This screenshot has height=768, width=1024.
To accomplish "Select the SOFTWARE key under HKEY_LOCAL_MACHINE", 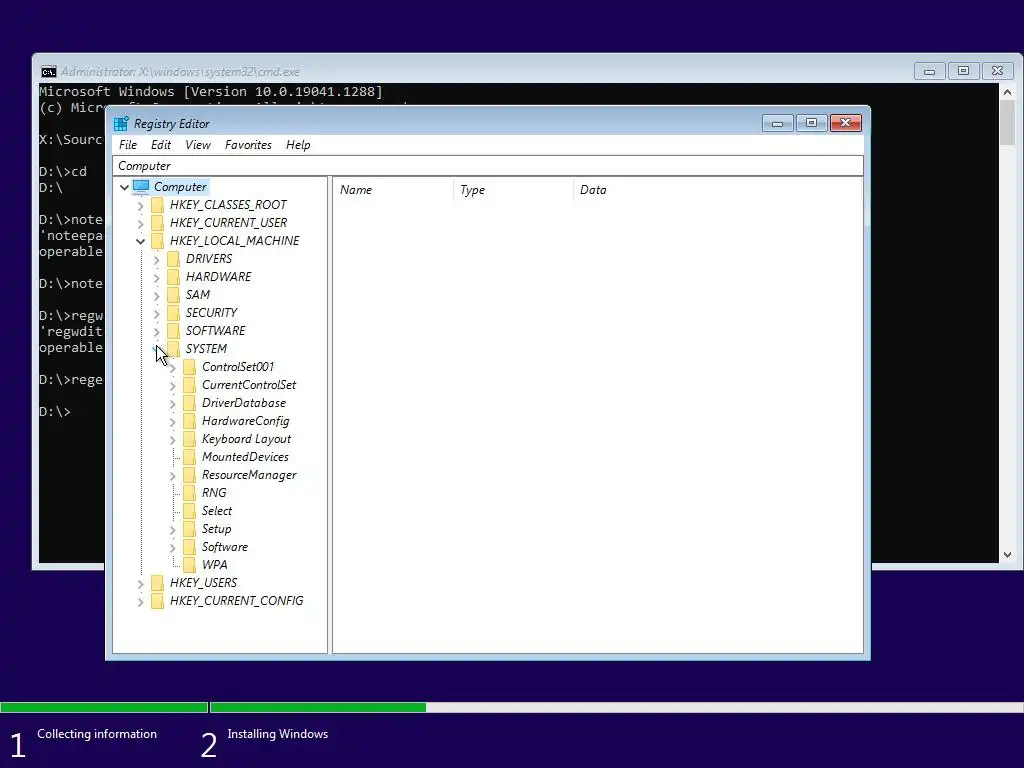I will click(216, 330).
